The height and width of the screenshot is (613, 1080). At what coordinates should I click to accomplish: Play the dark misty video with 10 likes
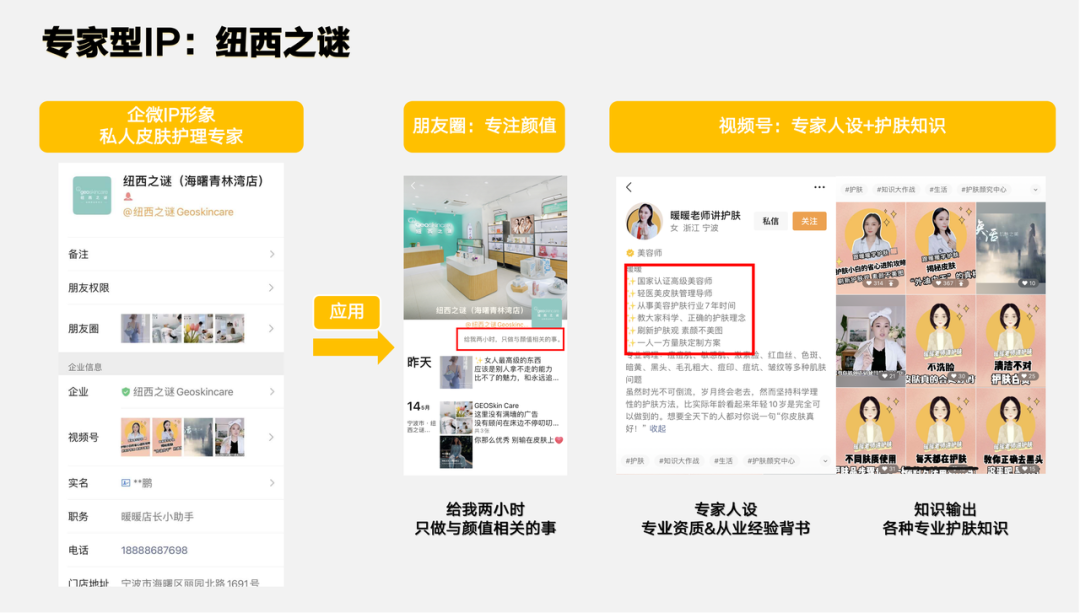(1010, 246)
